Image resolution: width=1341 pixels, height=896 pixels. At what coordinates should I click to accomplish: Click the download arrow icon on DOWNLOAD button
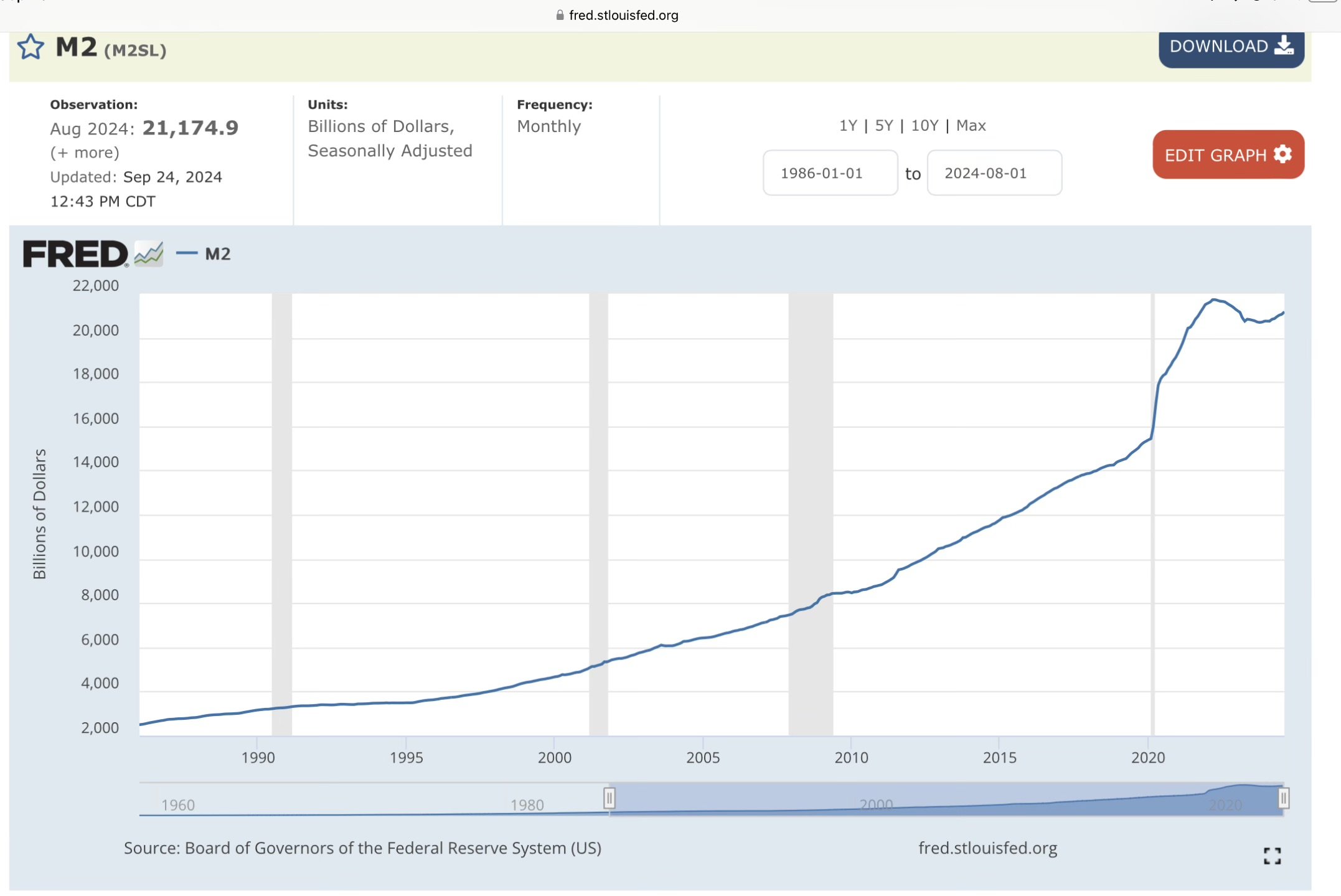point(1284,46)
